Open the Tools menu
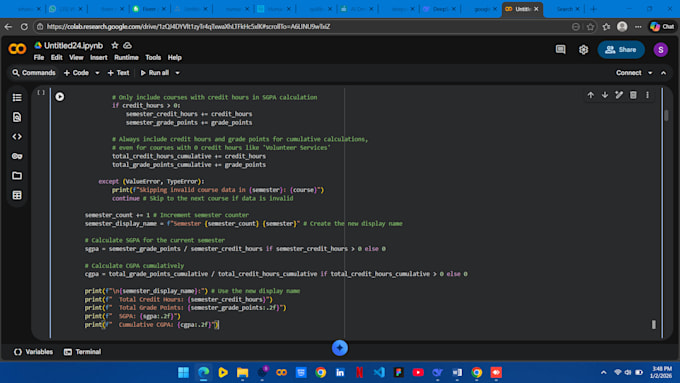Viewport: 680px width, 383px height. pos(153,57)
